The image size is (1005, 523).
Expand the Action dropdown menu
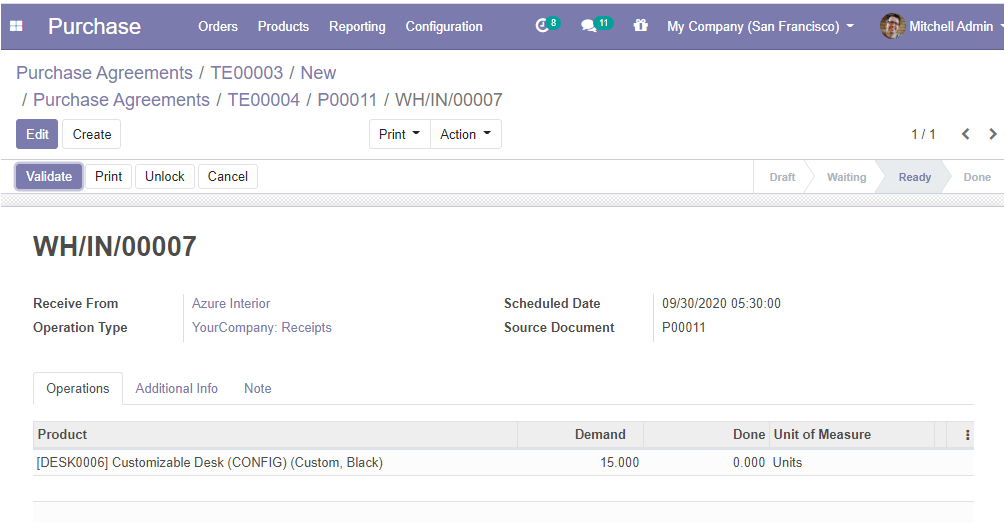[x=465, y=134]
